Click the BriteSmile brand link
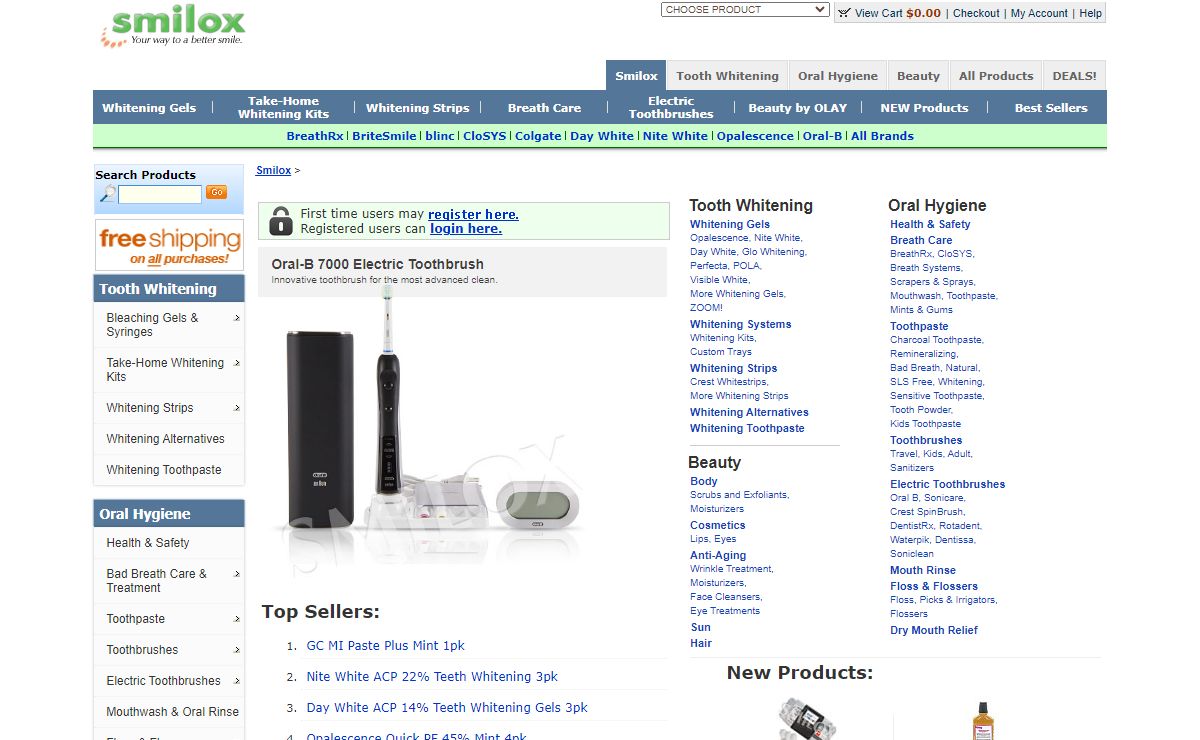1200x740 pixels. [x=384, y=136]
